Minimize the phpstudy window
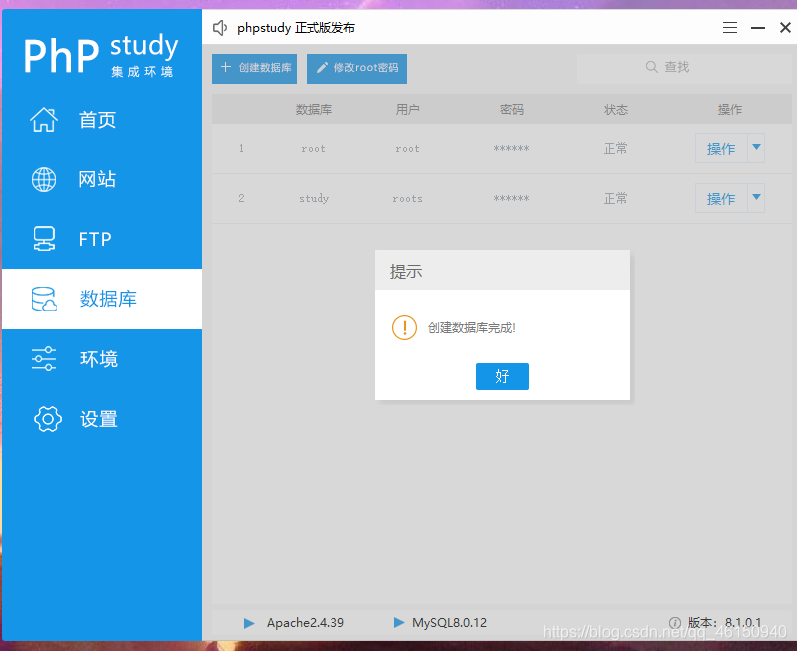797x651 pixels. 758,28
